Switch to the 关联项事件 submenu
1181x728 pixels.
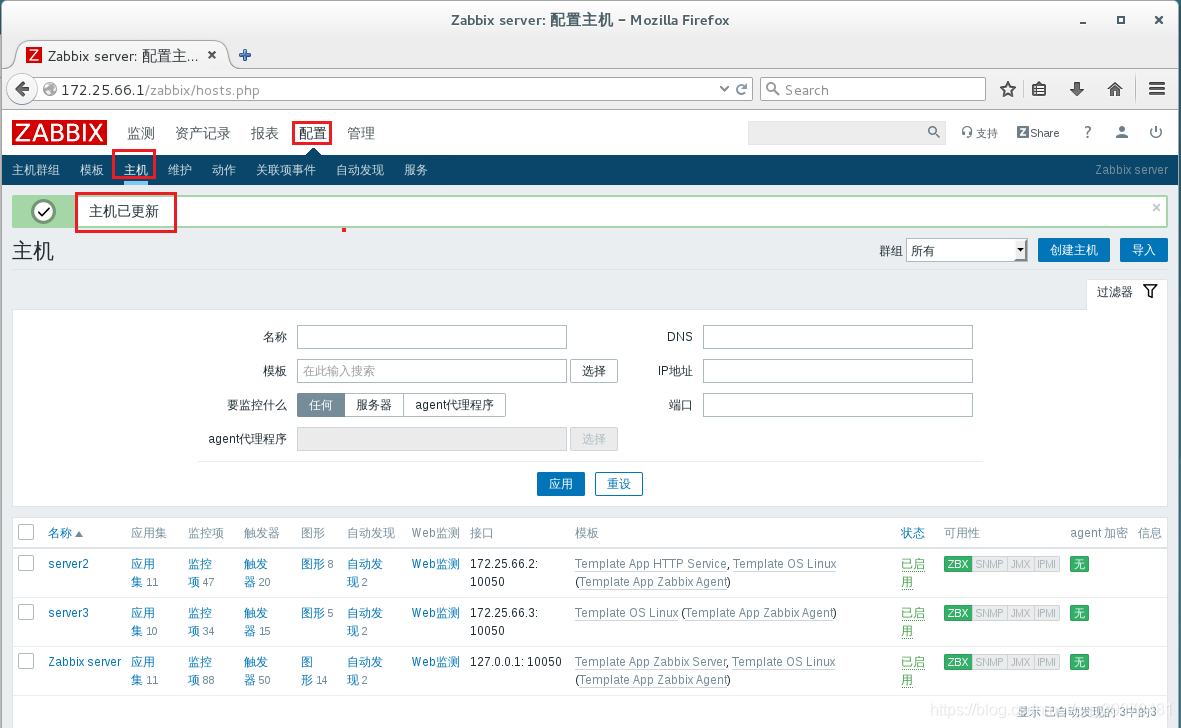286,170
